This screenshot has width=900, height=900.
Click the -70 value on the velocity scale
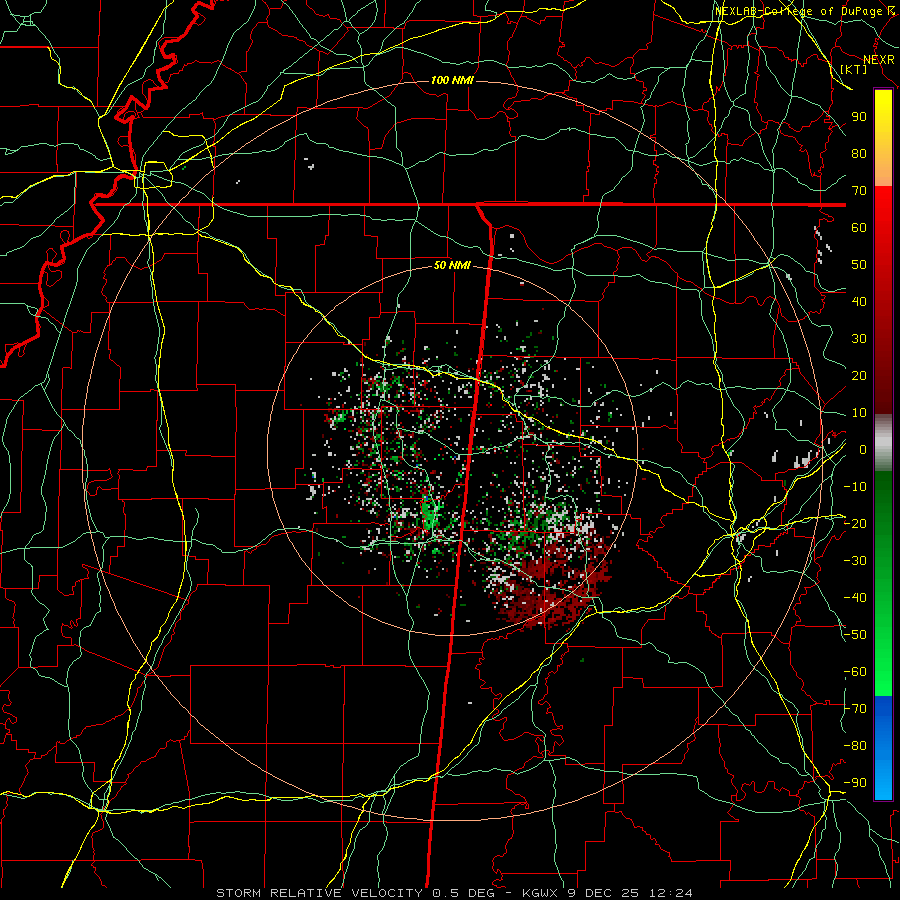(x=855, y=709)
